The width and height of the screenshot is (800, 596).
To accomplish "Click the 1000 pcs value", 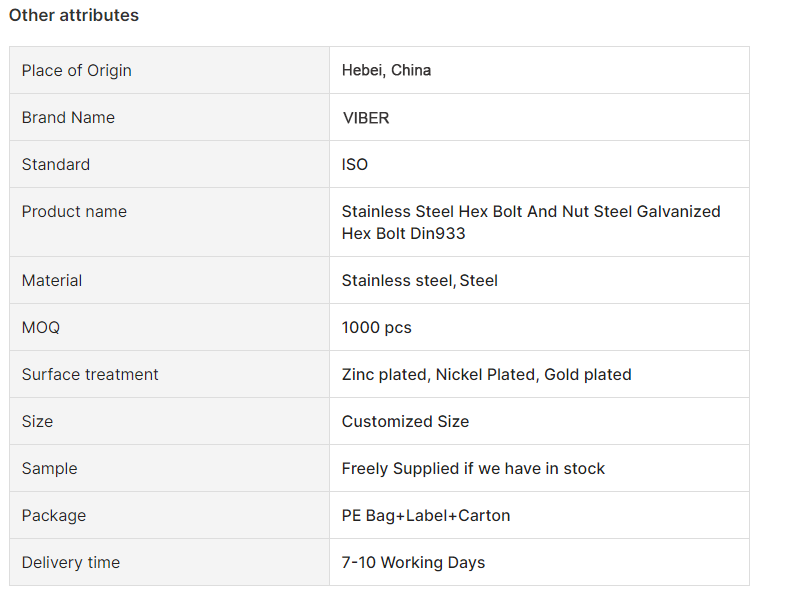I will click(x=377, y=327).
